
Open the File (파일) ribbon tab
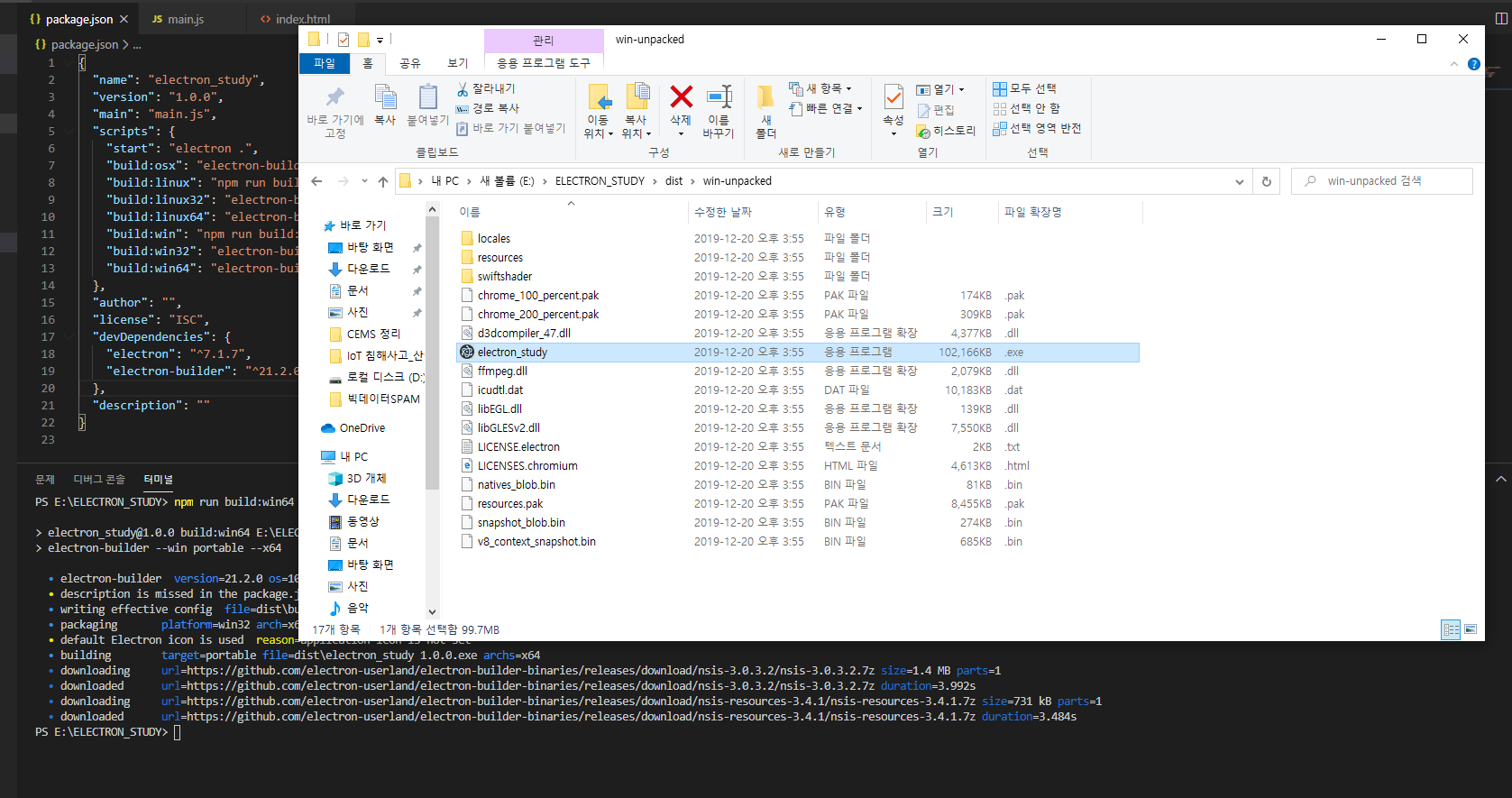325,63
